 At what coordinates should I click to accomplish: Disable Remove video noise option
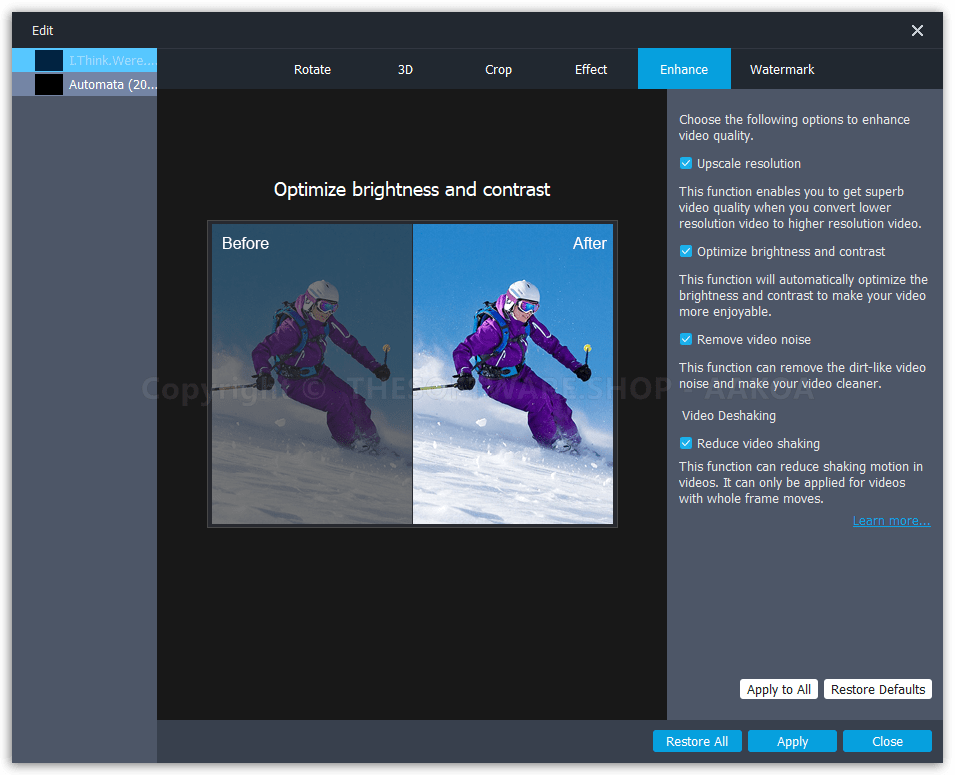pyautogui.click(x=686, y=339)
